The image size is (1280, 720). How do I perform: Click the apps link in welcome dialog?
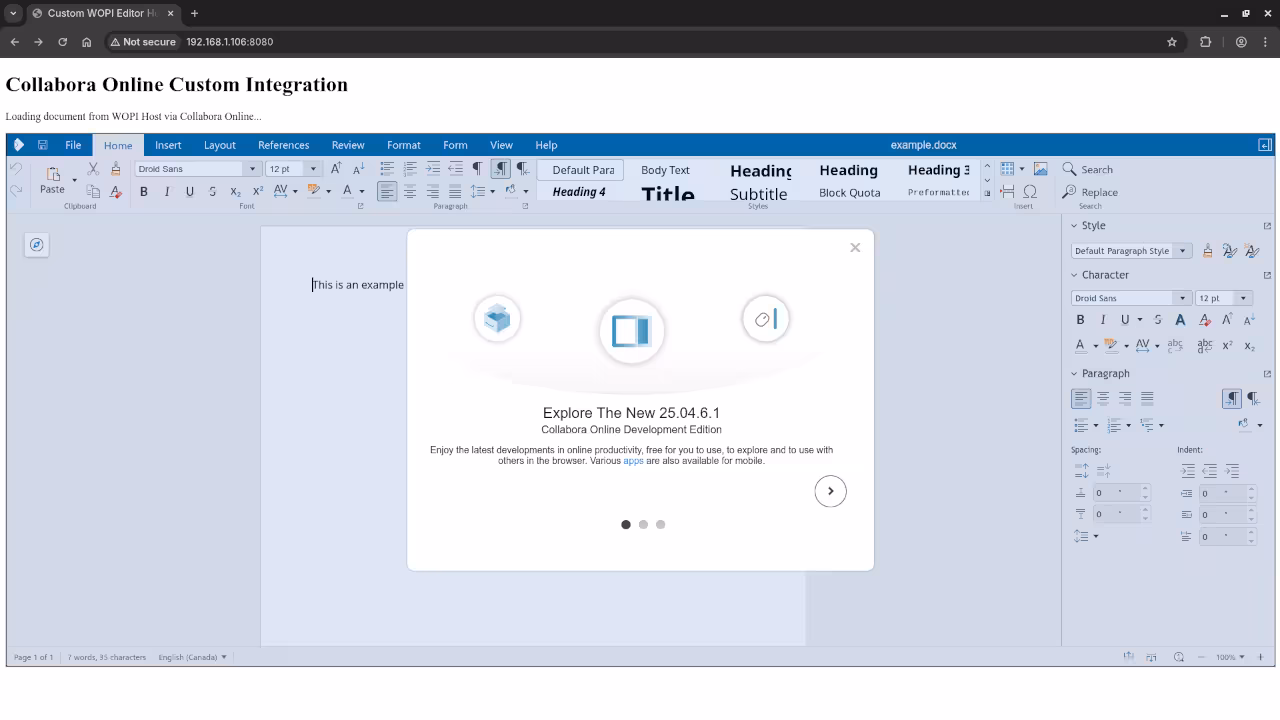[x=633, y=461]
